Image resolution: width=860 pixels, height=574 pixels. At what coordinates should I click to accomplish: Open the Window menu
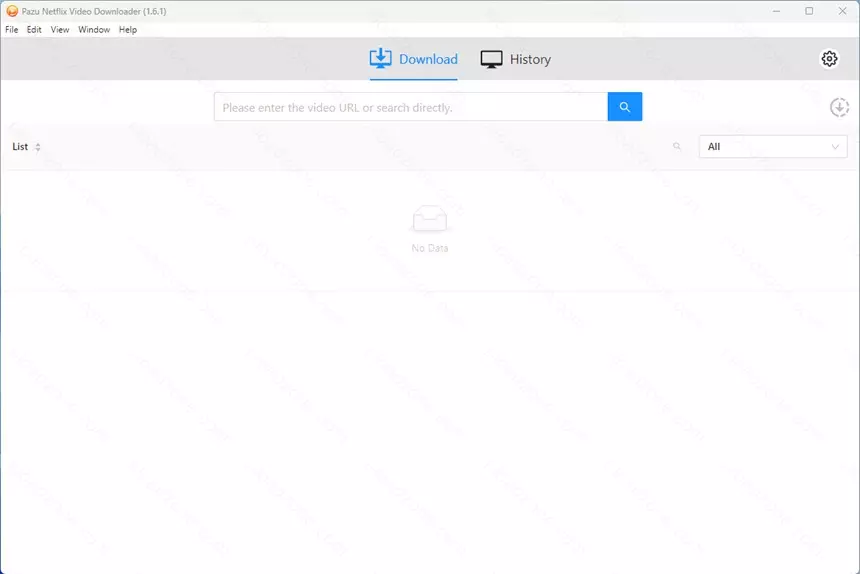[94, 30]
